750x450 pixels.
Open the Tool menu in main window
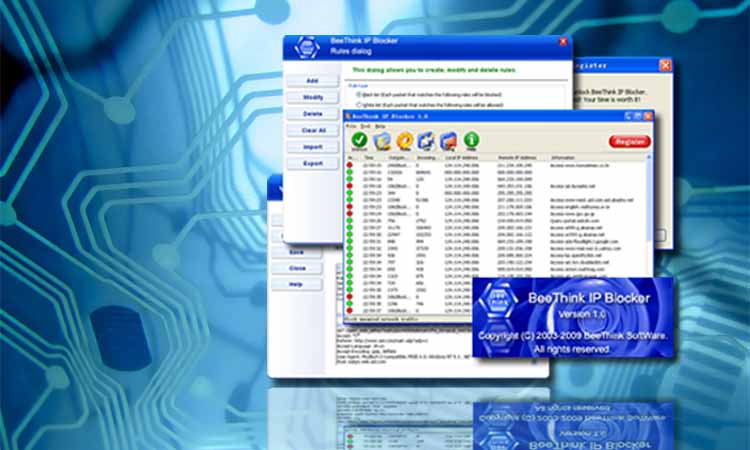(x=365, y=126)
